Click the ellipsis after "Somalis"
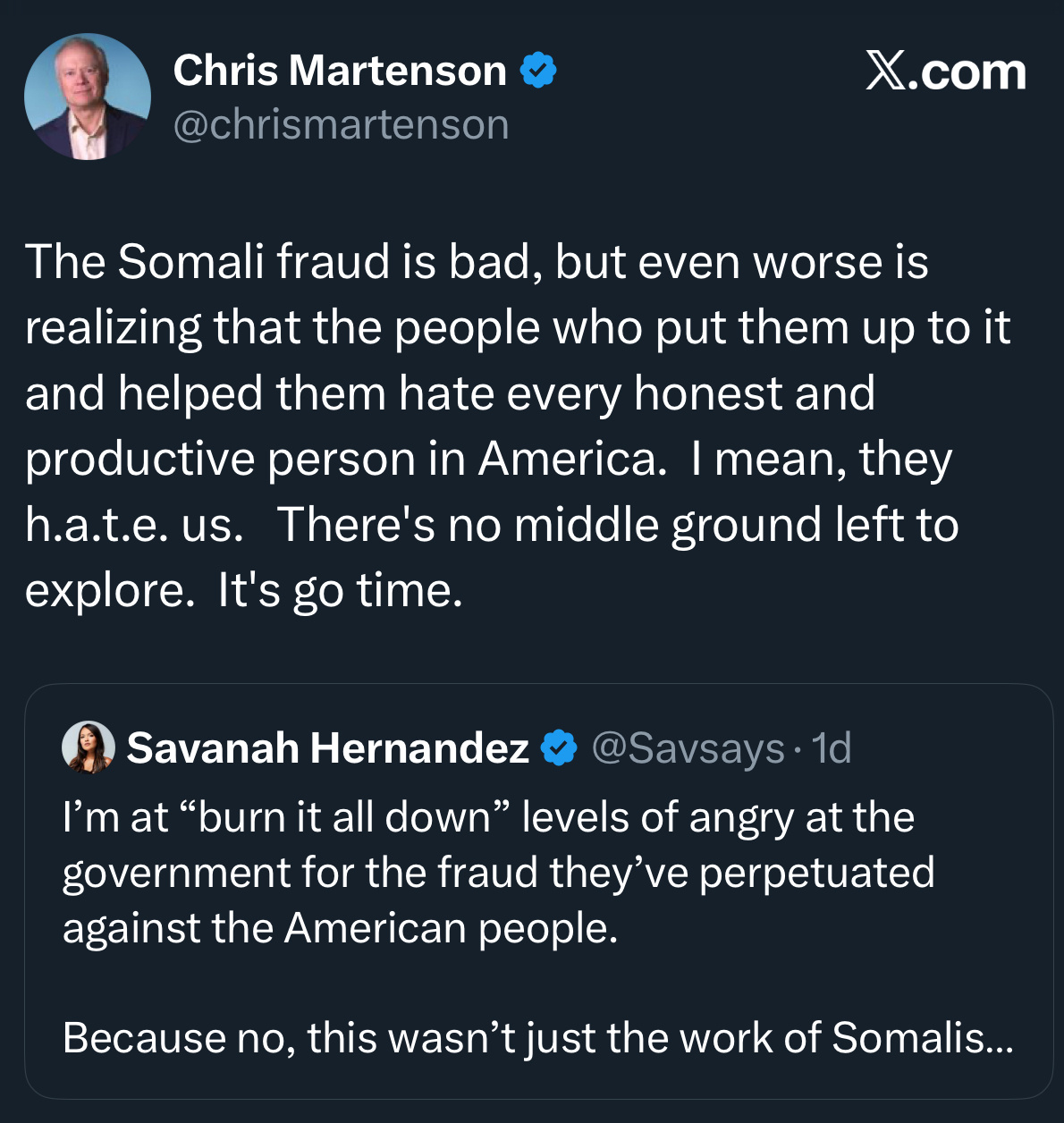Viewport: 1064px width, 1123px height. point(1000,1040)
